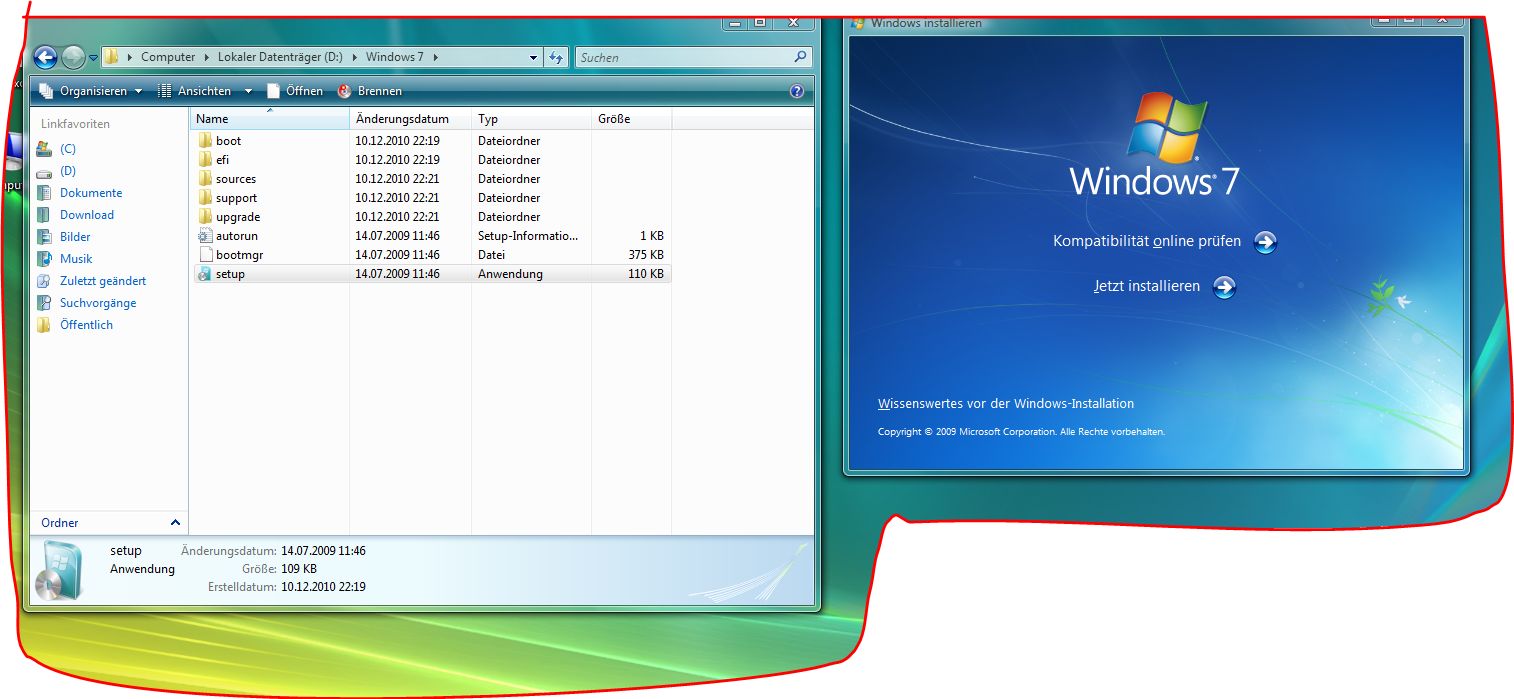Sort by the Typ column header

coord(531,119)
